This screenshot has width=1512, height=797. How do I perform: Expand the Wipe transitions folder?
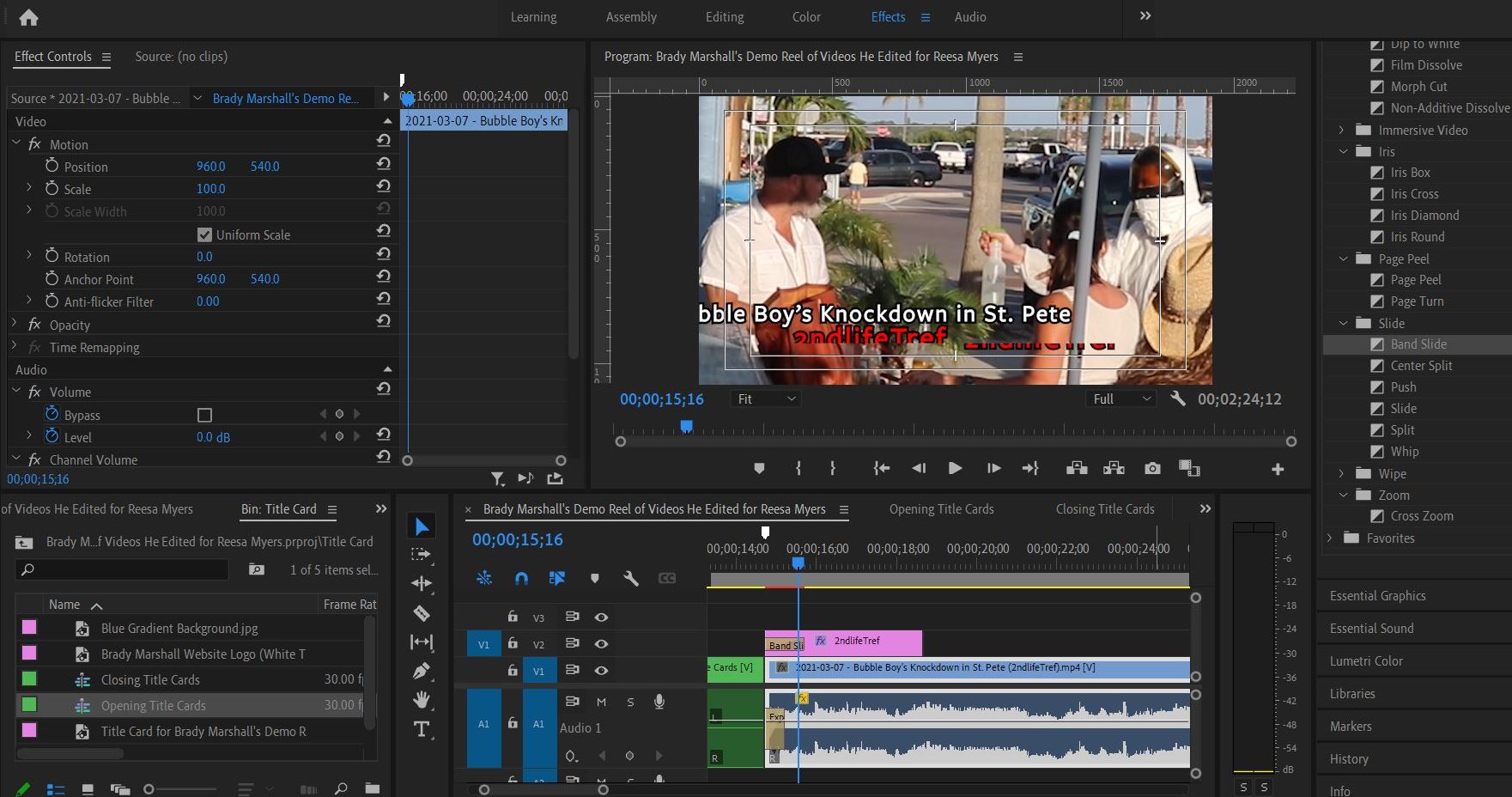coord(1342,474)
